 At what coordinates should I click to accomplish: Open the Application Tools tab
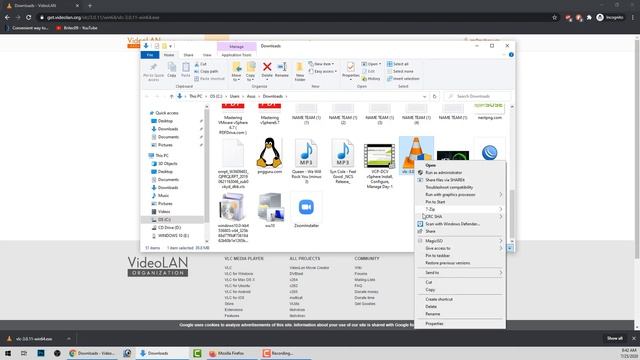[x=236, y=55]
